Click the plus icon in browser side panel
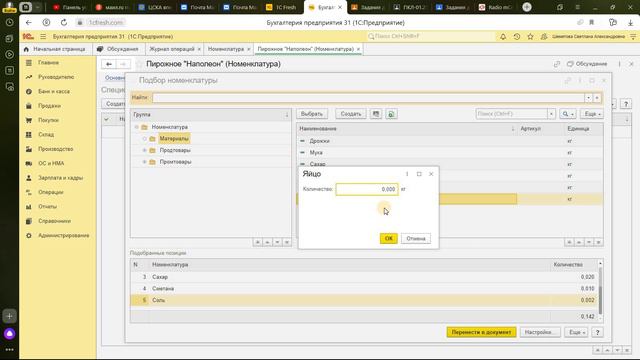The width and height of the screenshot is (640, 360). pyautogui.click(x=9, y=316)
